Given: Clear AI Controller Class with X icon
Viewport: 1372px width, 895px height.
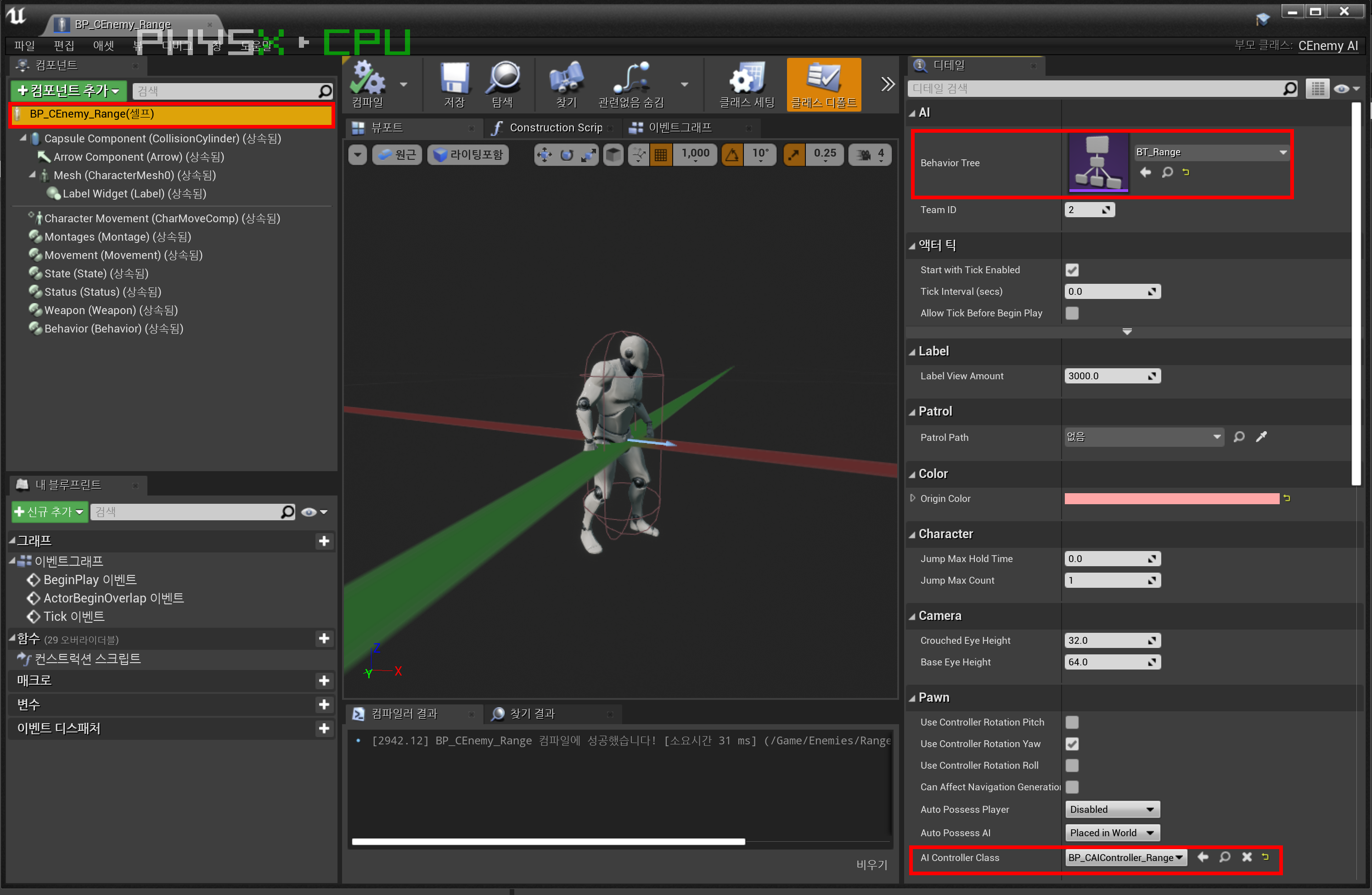Looking at the screenshot, I should pyautogui.click(x=1246, y=857).
